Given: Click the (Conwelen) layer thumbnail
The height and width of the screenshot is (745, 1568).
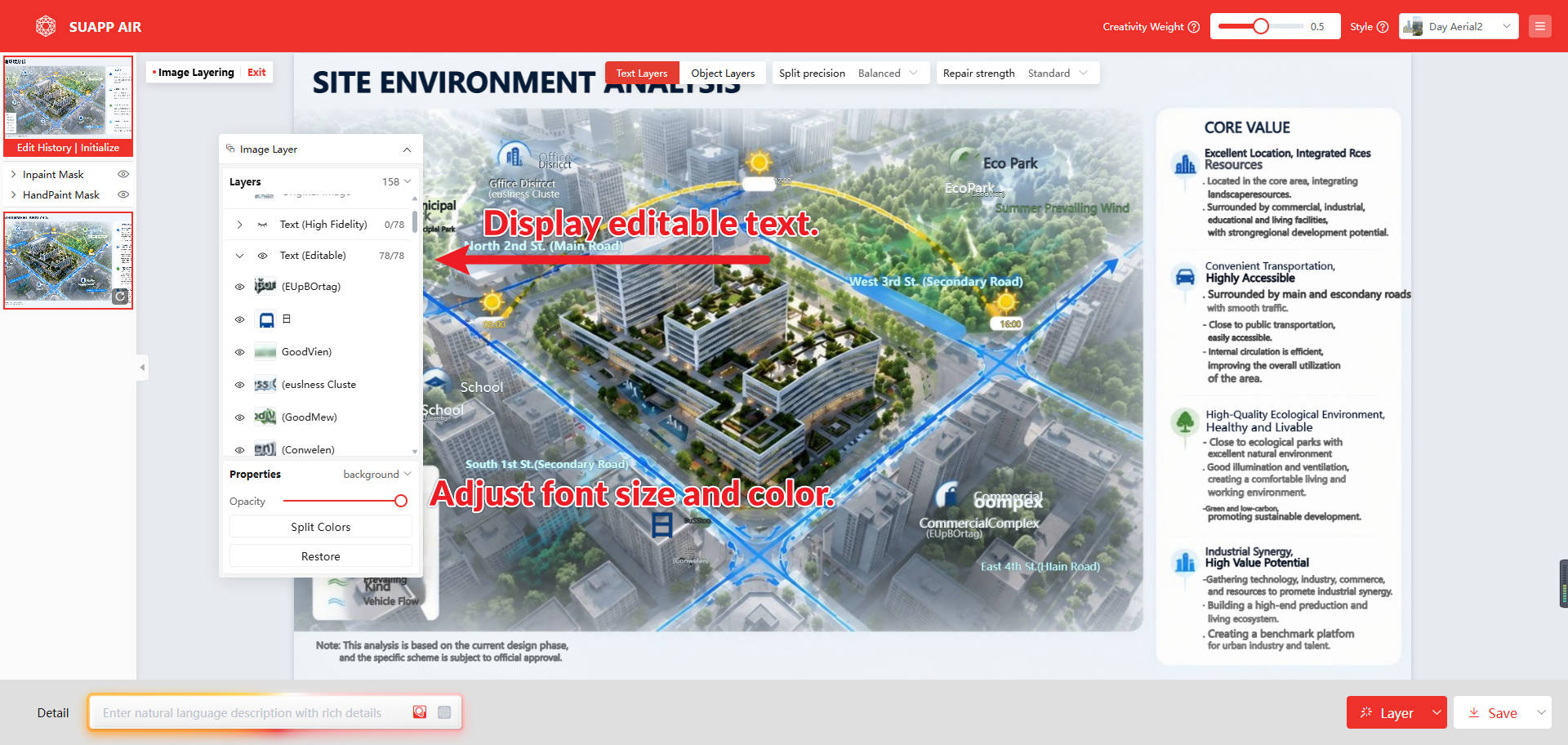Looking at the screenshot, I should coord(265,449).
